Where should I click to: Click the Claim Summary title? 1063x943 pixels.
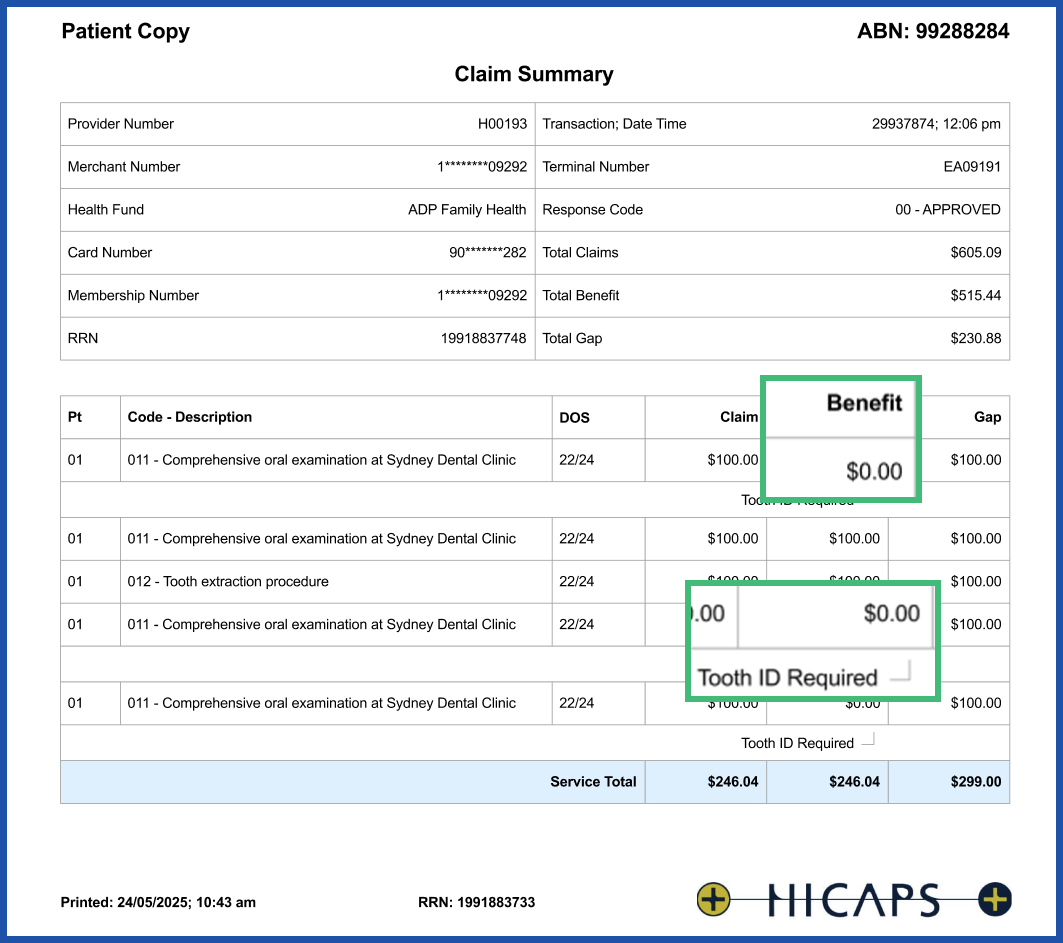[534, 74]
